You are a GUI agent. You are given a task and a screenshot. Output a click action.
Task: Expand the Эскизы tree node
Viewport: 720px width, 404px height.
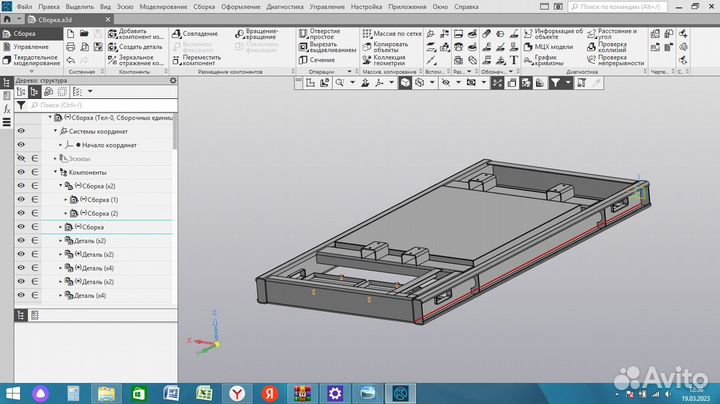coord(56,159)
